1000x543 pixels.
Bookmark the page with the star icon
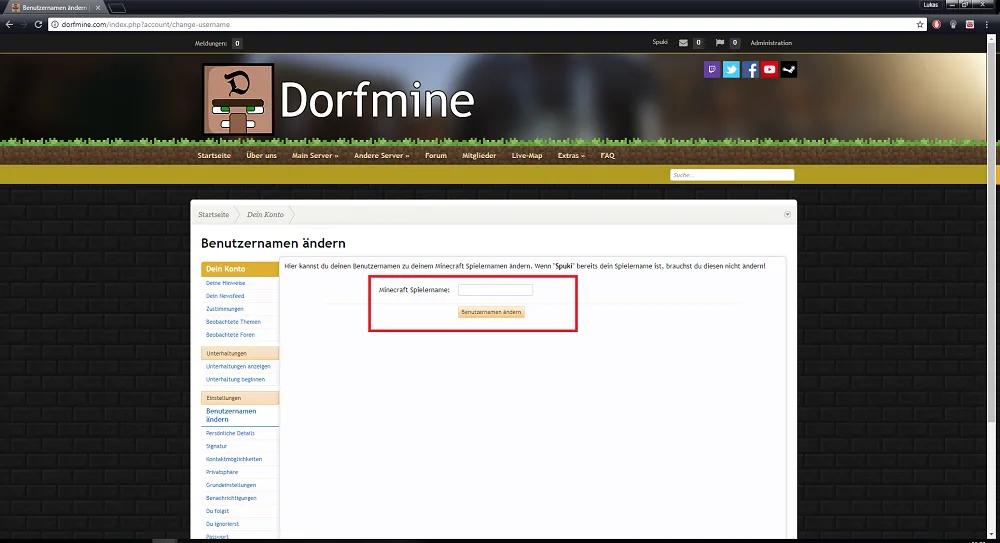pos(920,24)
